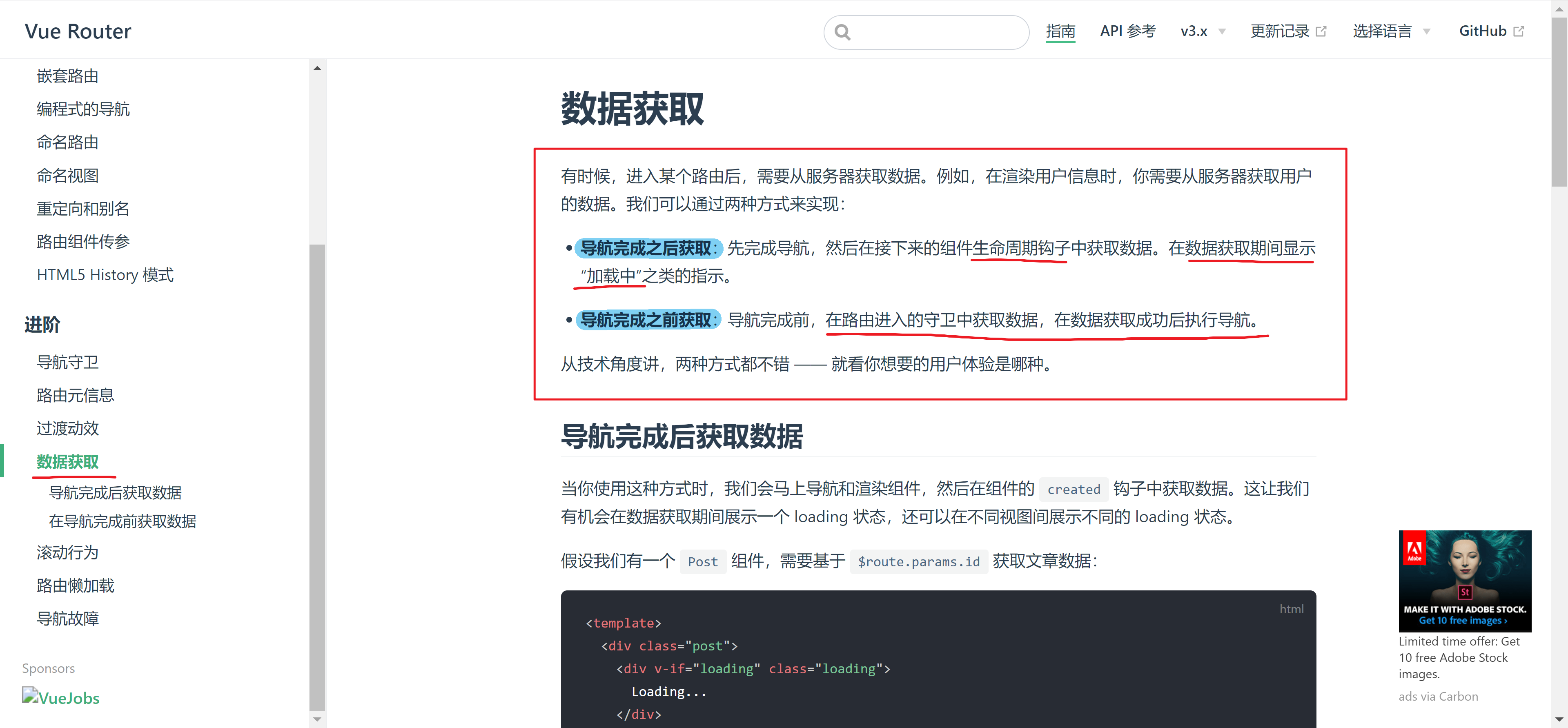Click 生命周期钩子 link in text
This screenshot has width=1568, height=728.
pyautogui.click(x=1021, y=248)
